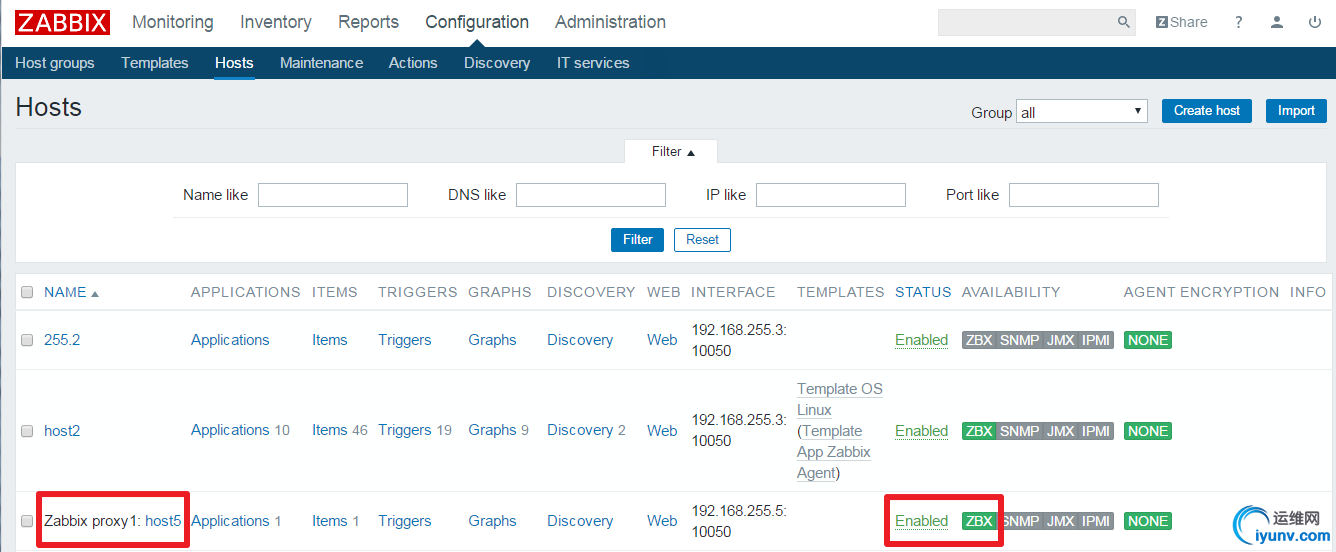Check the box for host 255.2
This screenshot has width=1336, height=552.
27,340
